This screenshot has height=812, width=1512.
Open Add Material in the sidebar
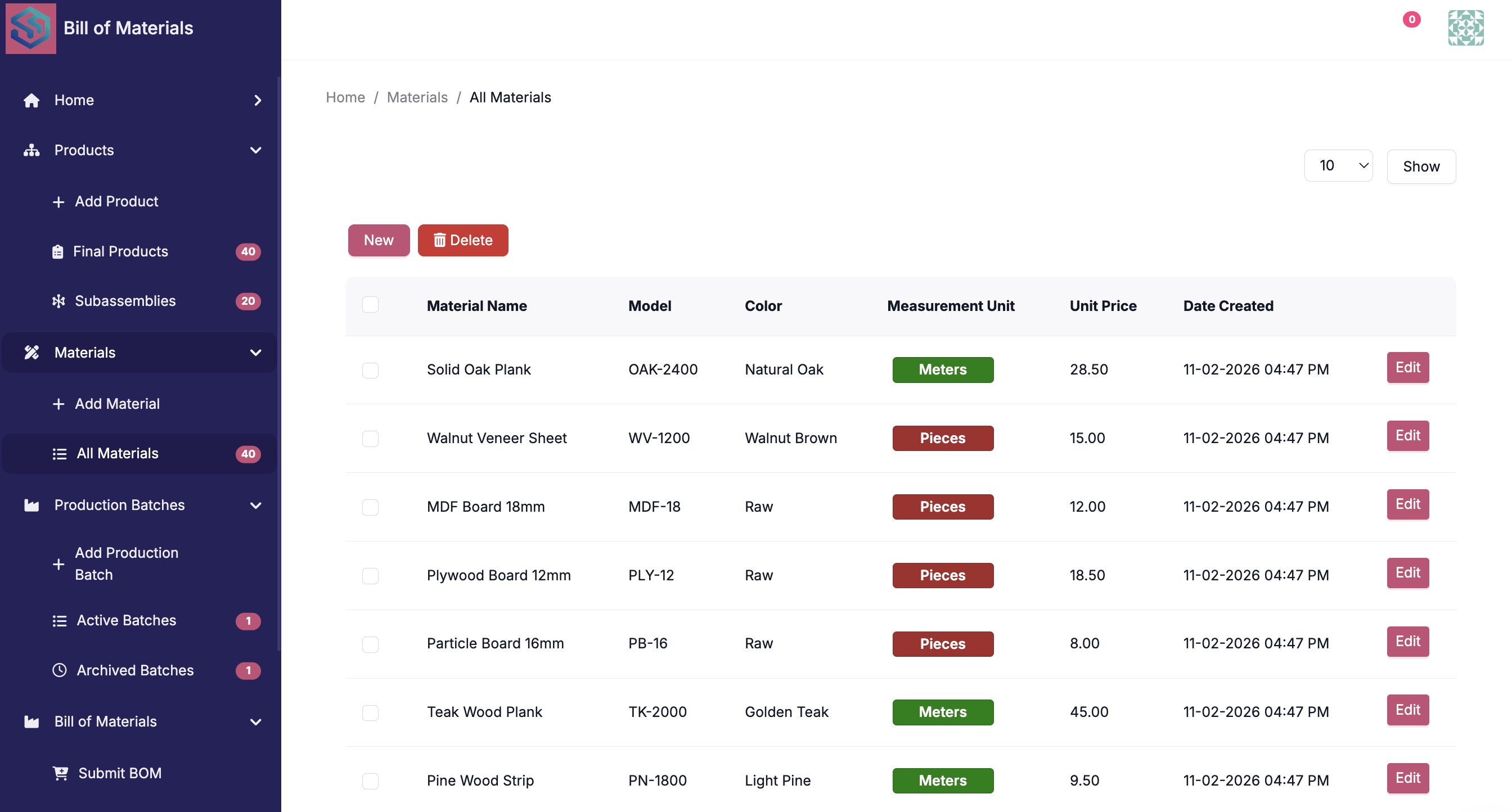[117, 404]
